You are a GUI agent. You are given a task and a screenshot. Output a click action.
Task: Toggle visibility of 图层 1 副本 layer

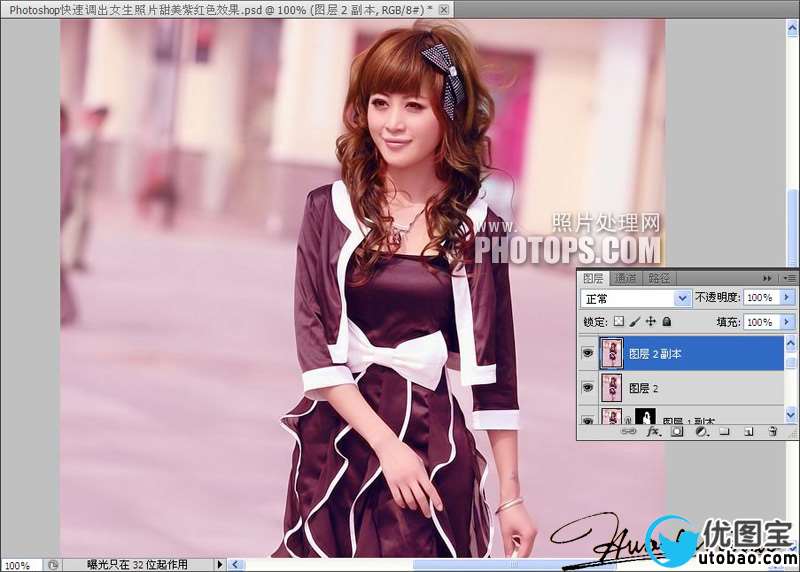(x=588, y=419)
